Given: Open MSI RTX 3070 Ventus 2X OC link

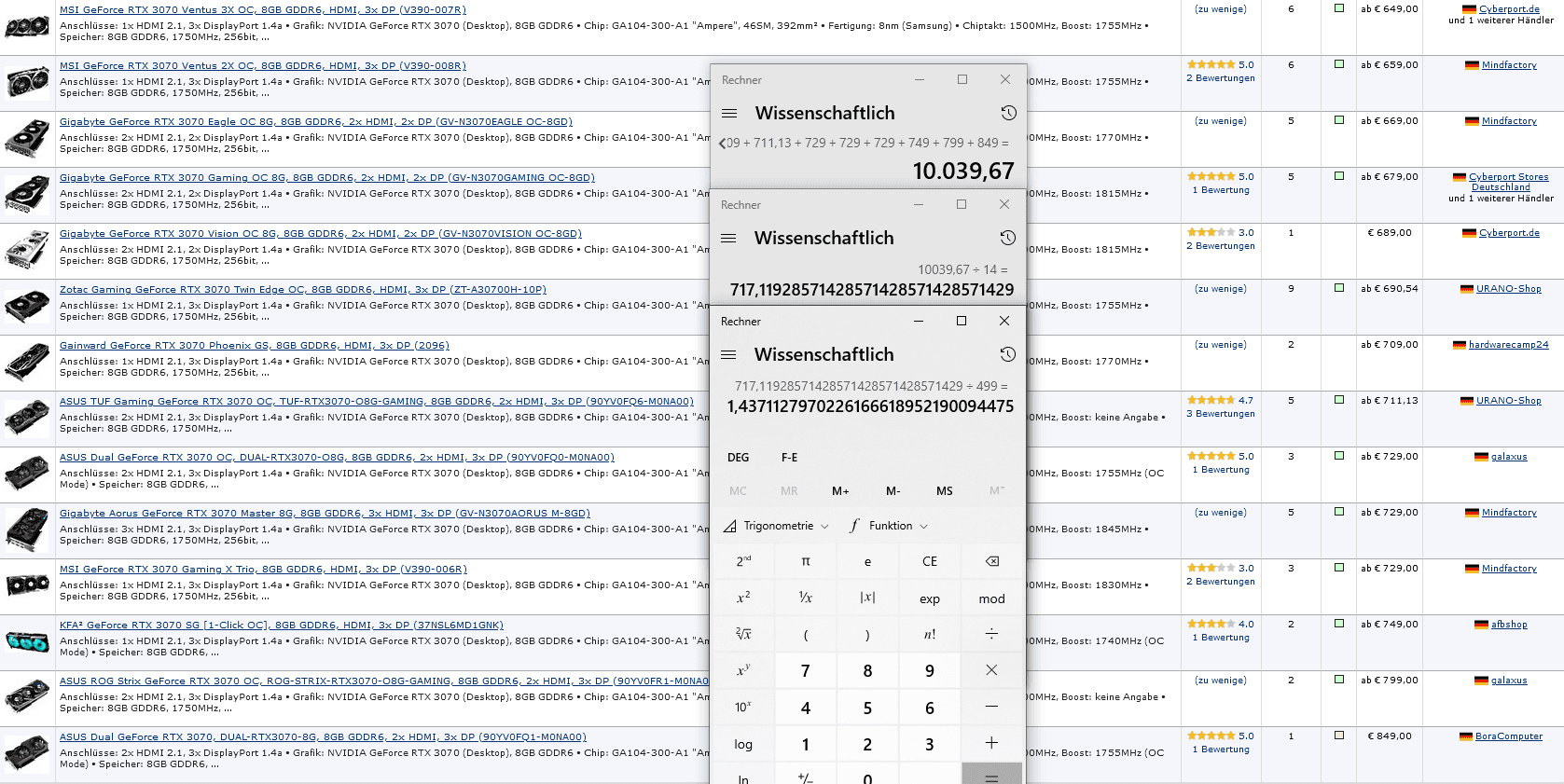Looking at the screenshot, I should pos(263,66).
